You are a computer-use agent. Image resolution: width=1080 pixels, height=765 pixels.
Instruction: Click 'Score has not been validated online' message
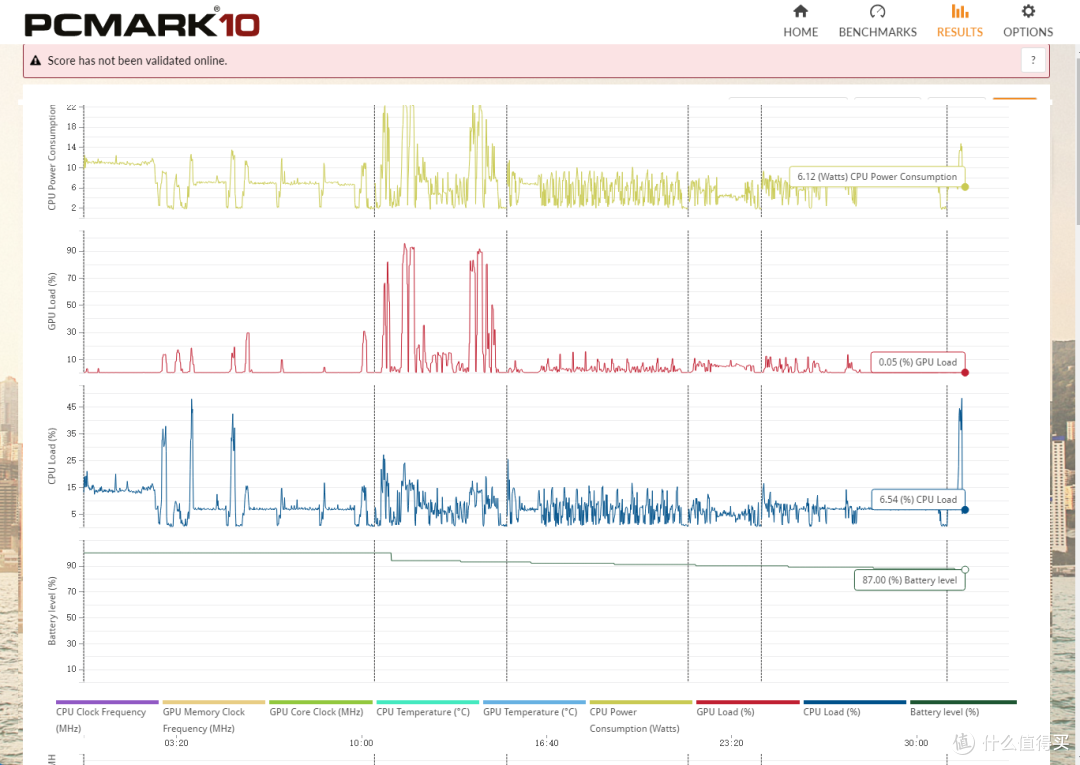click(137, 61)
